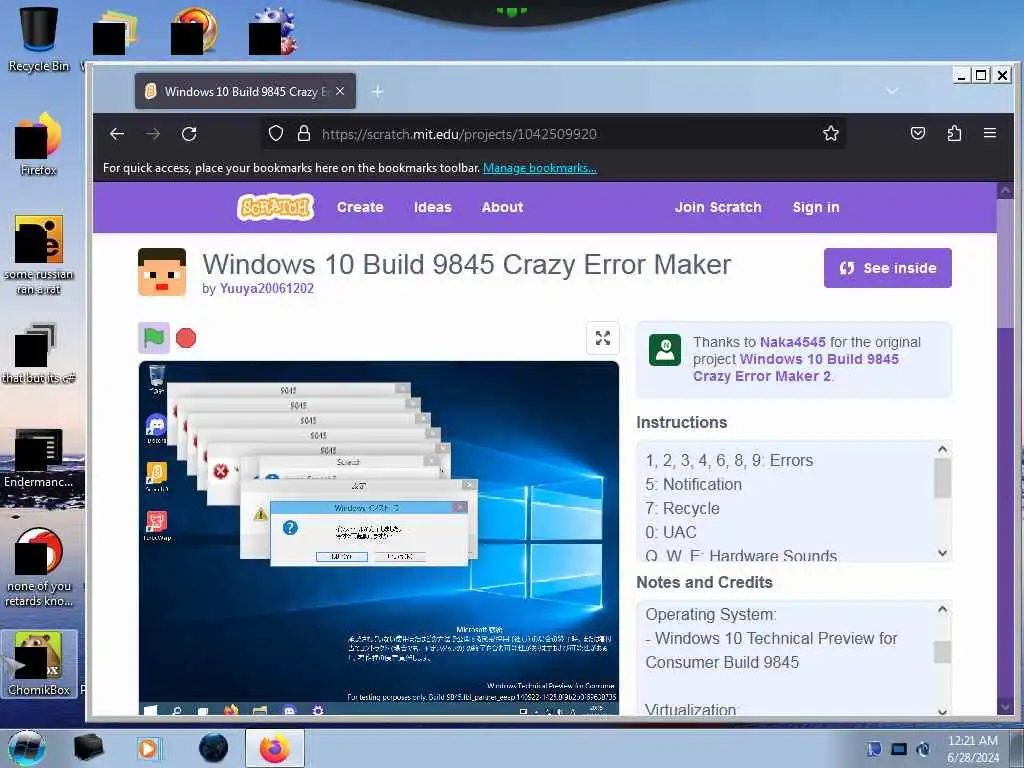The height and width of the screenshot is (768, 1024).
Task: Bookmark this page with the star icon
Action: click(x=831, y=134)
